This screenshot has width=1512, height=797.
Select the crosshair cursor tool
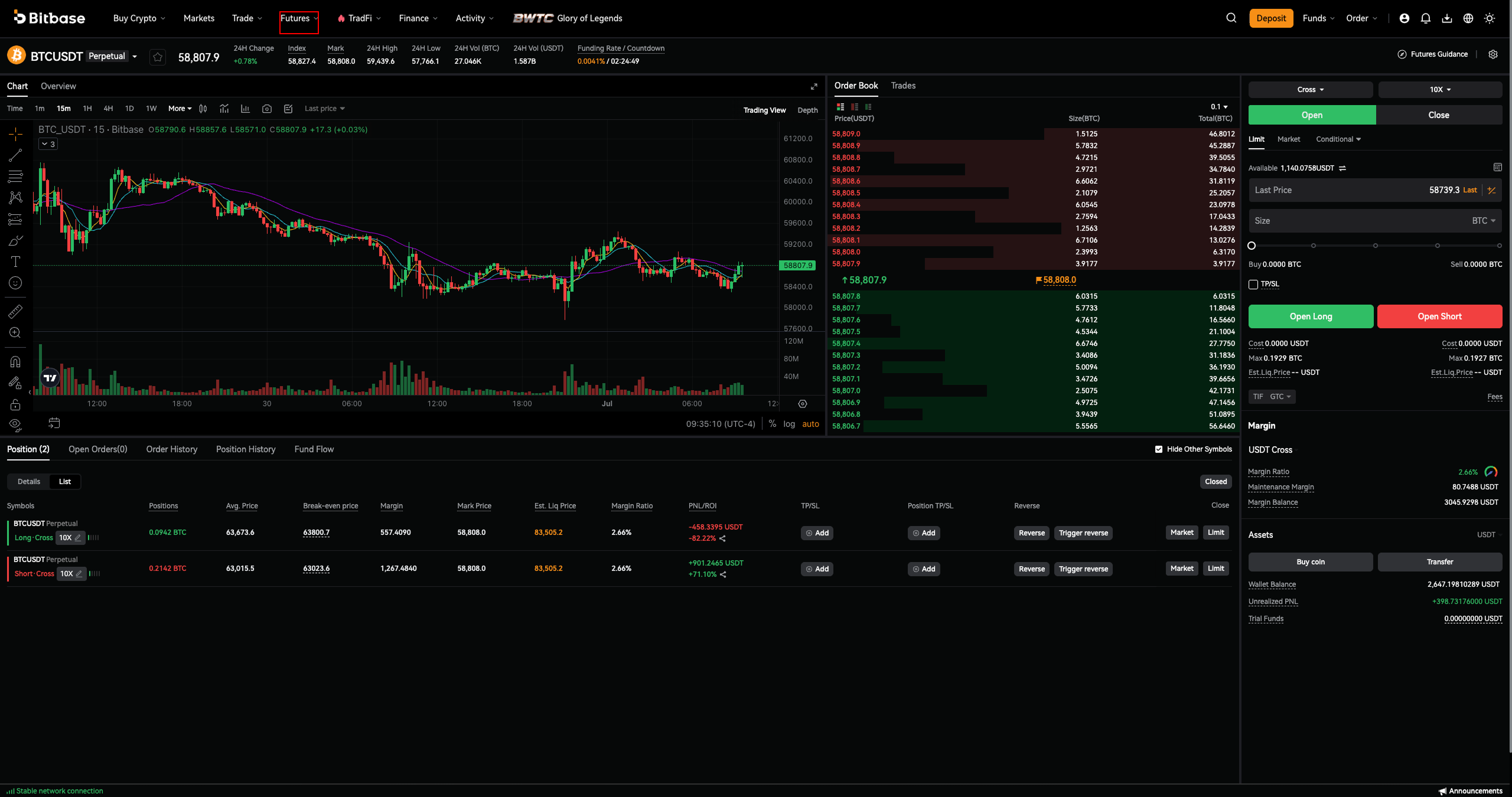pos(15,134)
